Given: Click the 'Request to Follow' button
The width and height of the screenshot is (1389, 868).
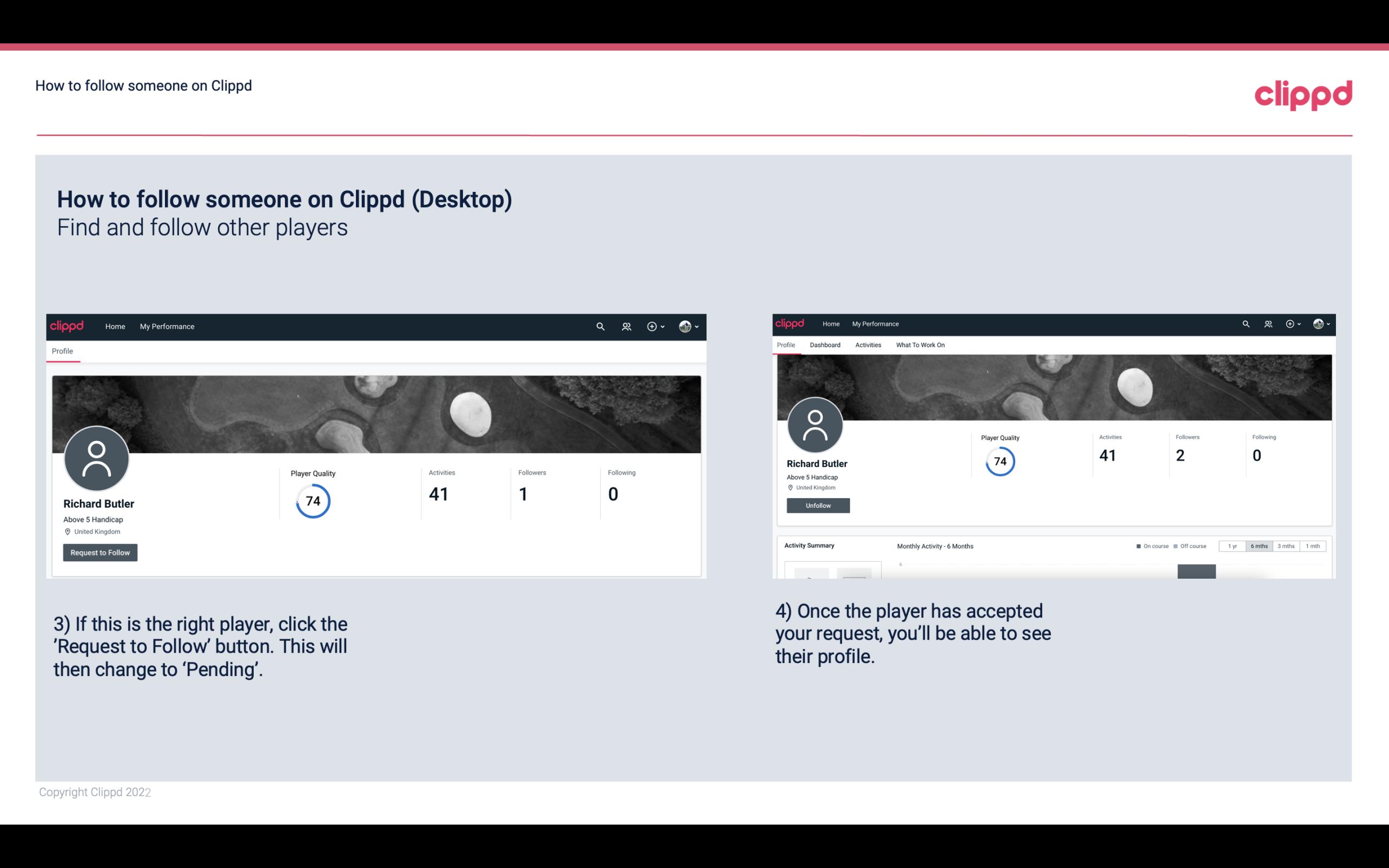Looking at the screenshot, I should (100, 552).
